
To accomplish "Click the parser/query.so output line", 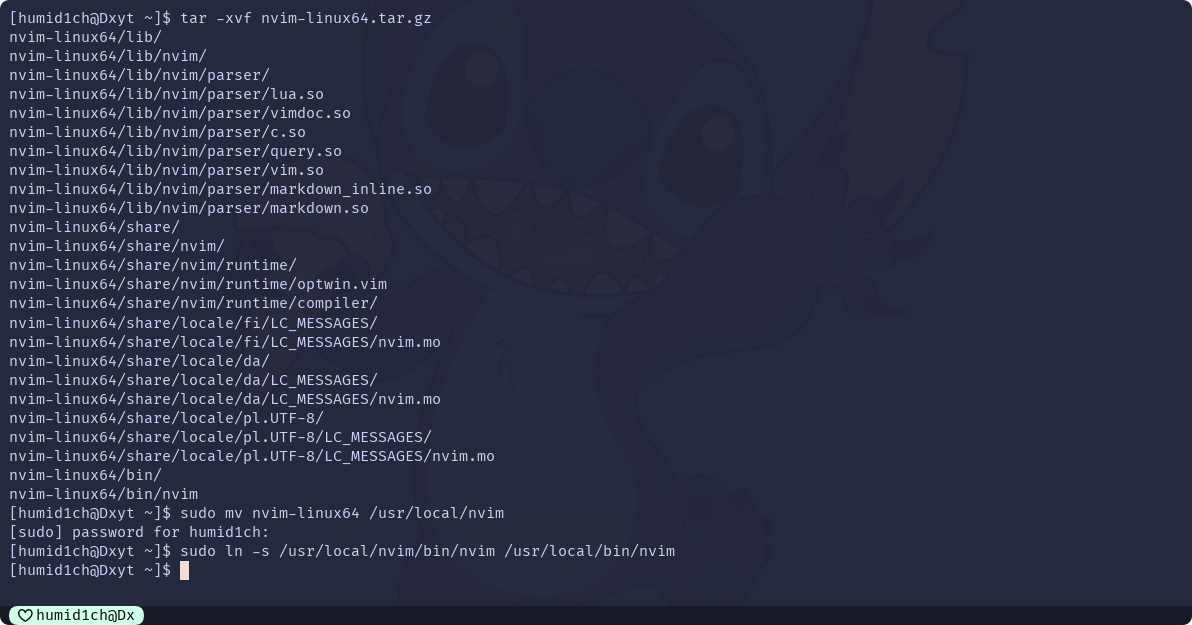I will click(176, 151).
